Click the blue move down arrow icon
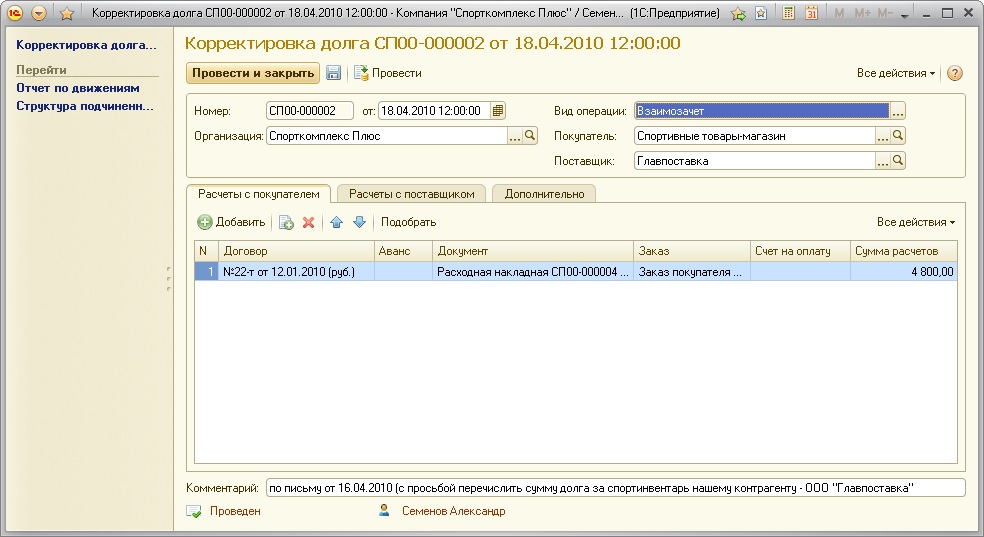The width and height of the screenshot is (984, 537). pos(359,222)
